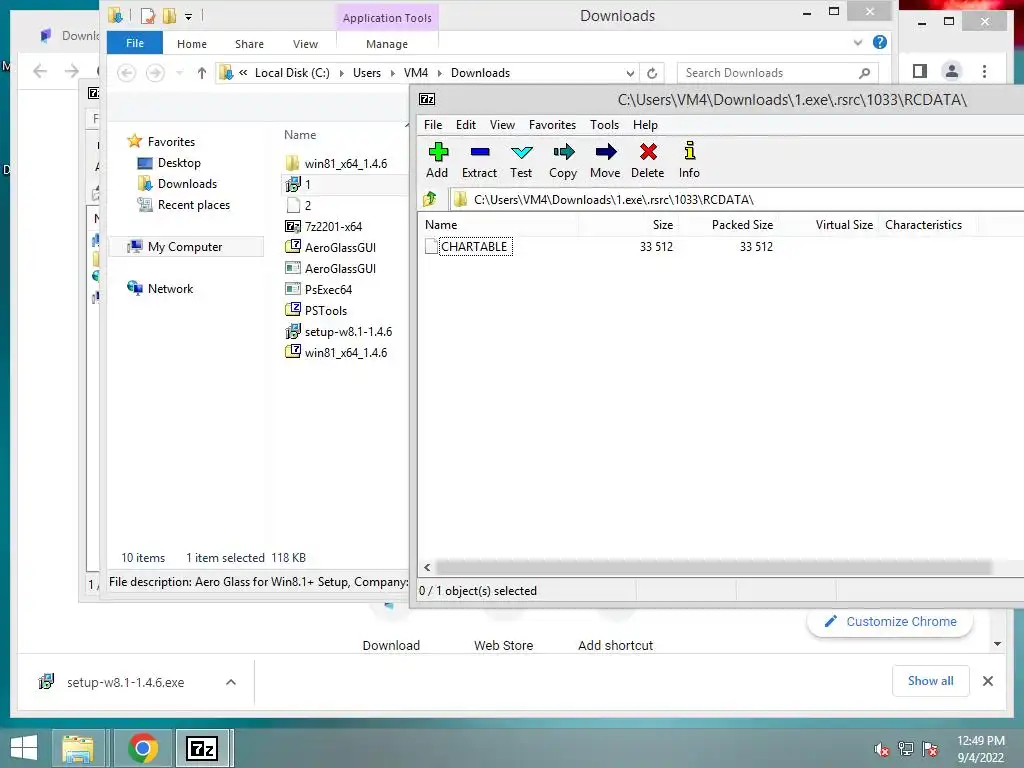
Task: Switch to Explorer's View ribbon tab
Action: point(305,44)
